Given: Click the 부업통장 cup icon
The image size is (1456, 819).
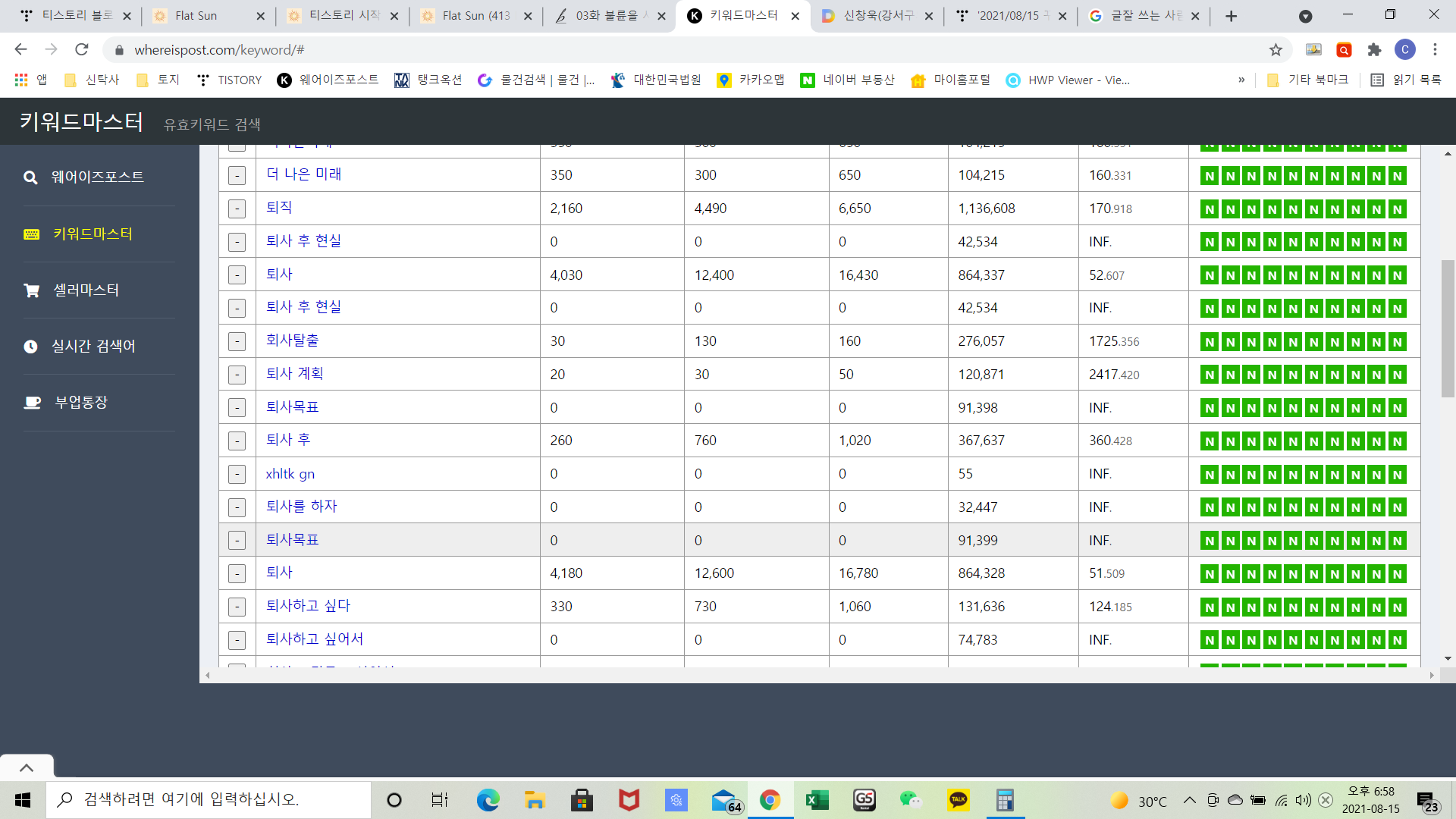Looking at the screenshot, I should point(32,403).
